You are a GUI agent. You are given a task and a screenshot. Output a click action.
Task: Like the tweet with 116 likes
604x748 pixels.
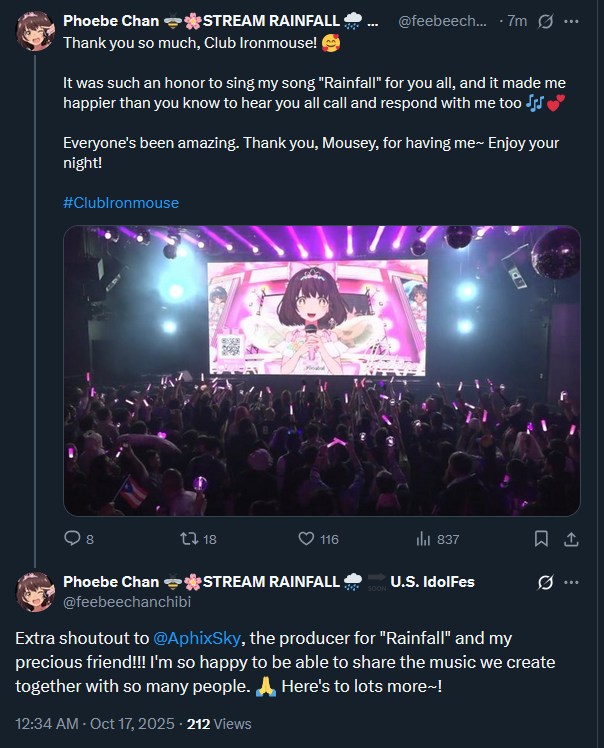click(x=307, y=539)
